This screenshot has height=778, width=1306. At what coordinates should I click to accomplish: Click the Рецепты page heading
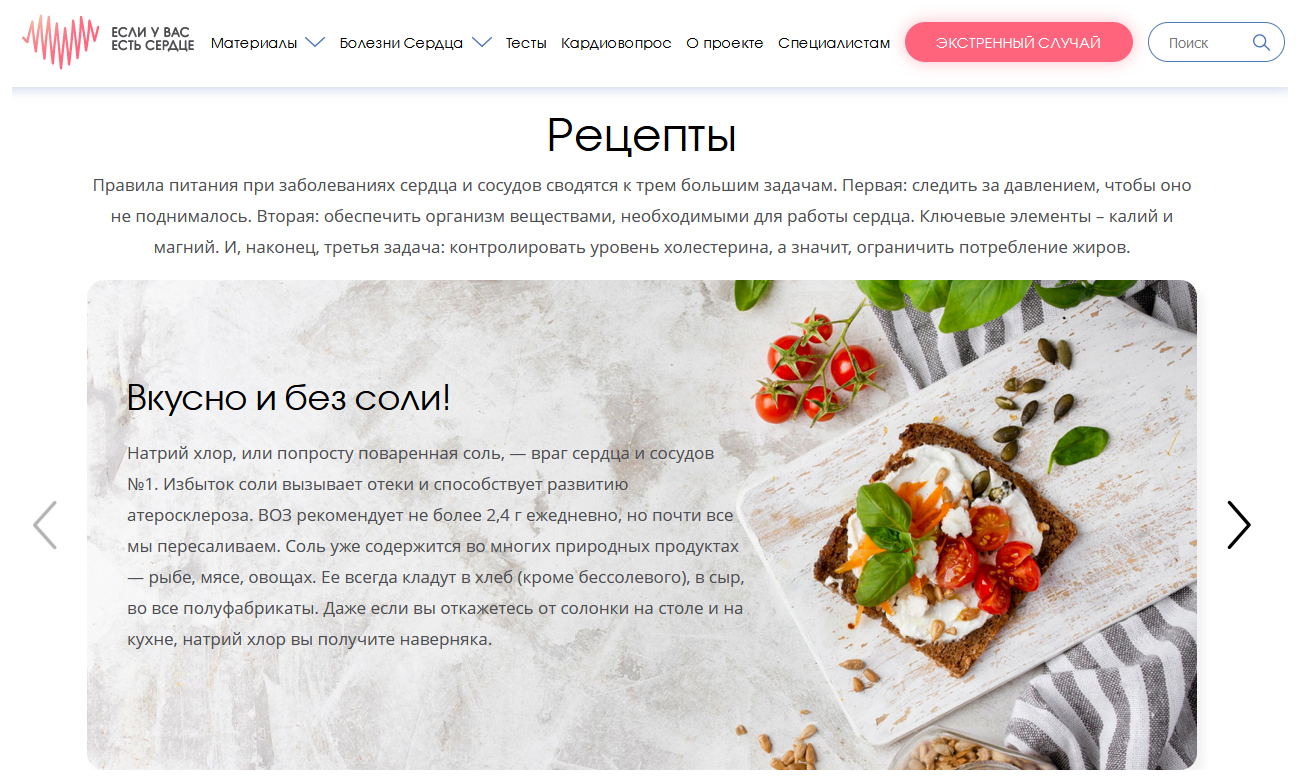[642, 135]
